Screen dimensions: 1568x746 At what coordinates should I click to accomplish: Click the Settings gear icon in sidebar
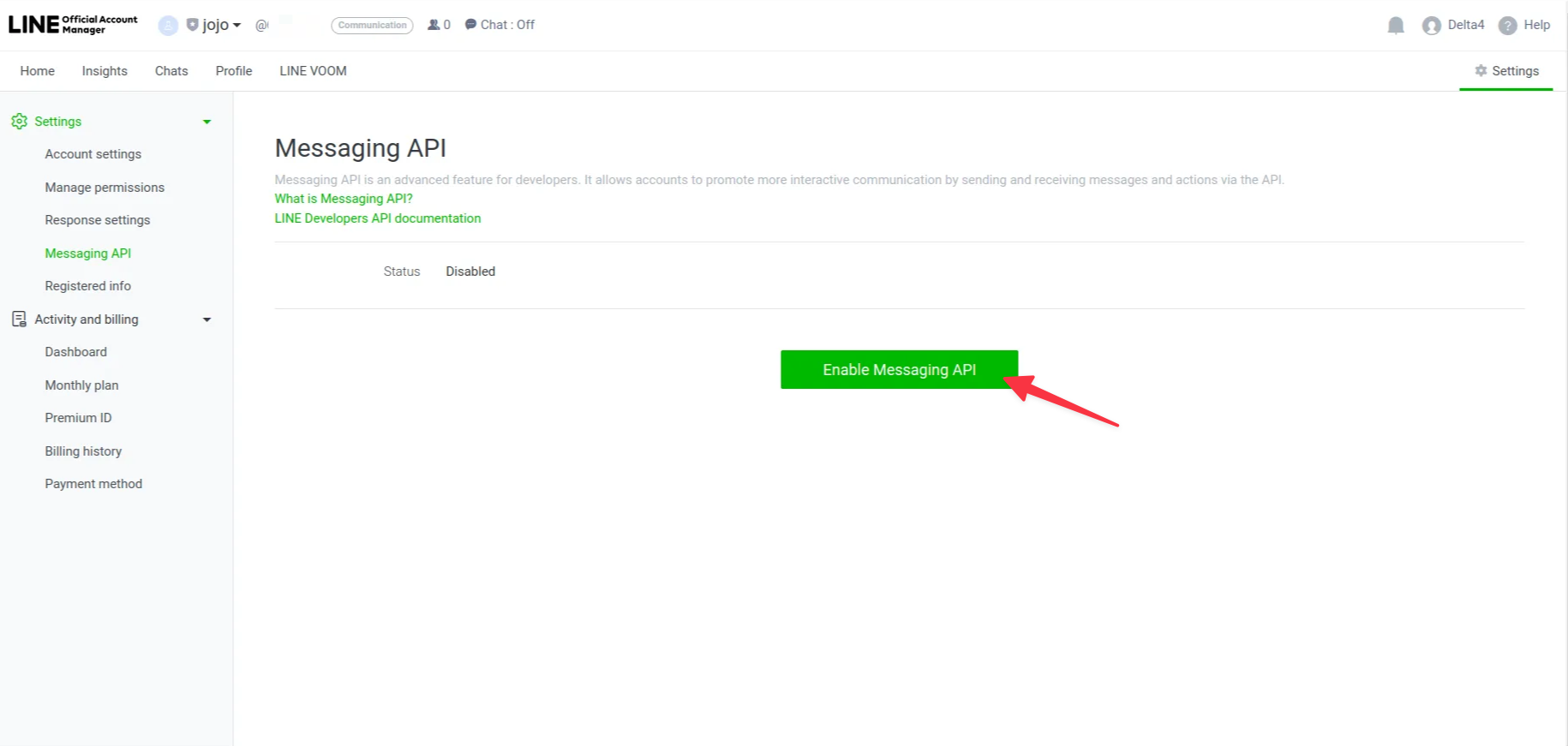[19, 122]
